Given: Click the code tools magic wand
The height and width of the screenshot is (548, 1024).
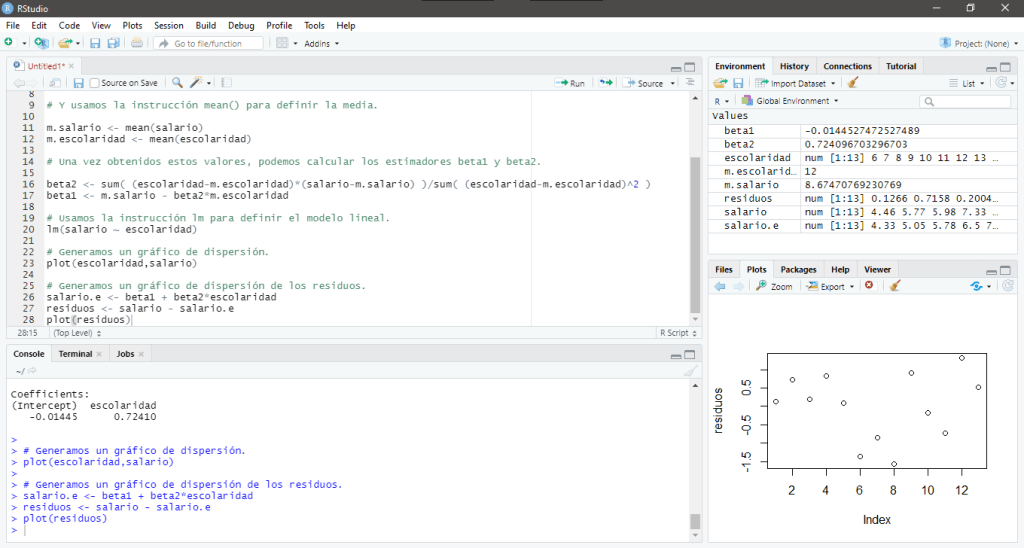Looking at the screenshot, I should [198, 83].
